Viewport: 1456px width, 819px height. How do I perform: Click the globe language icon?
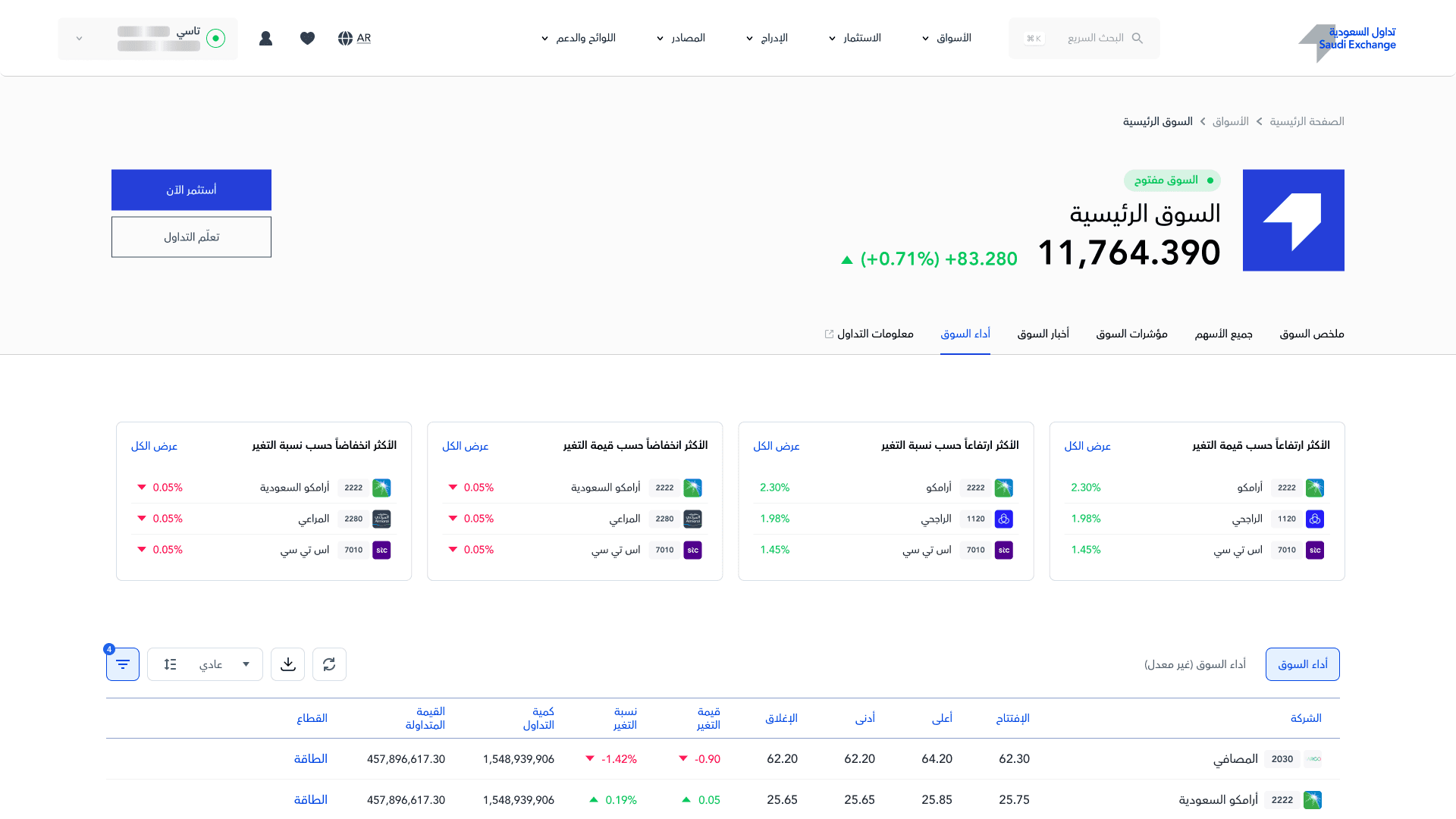click(345, 38)
